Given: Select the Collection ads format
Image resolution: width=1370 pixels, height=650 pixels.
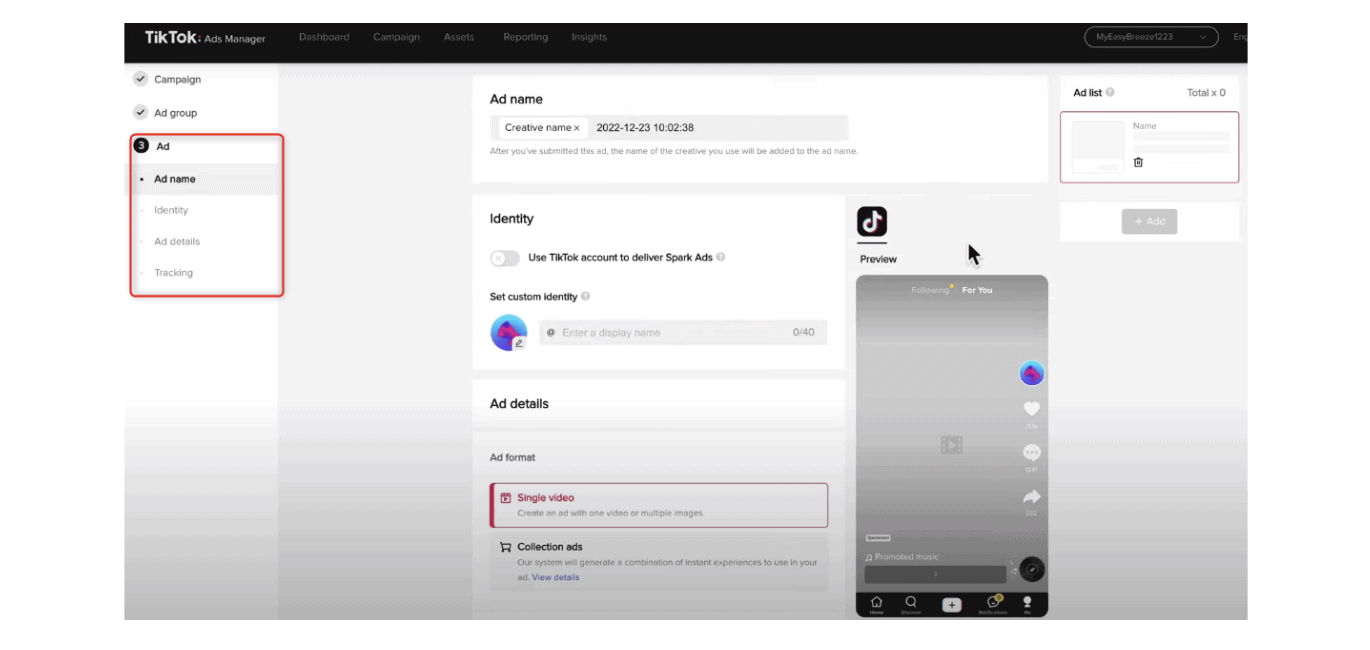Looking at the screenshot, I should click(659, 562).
